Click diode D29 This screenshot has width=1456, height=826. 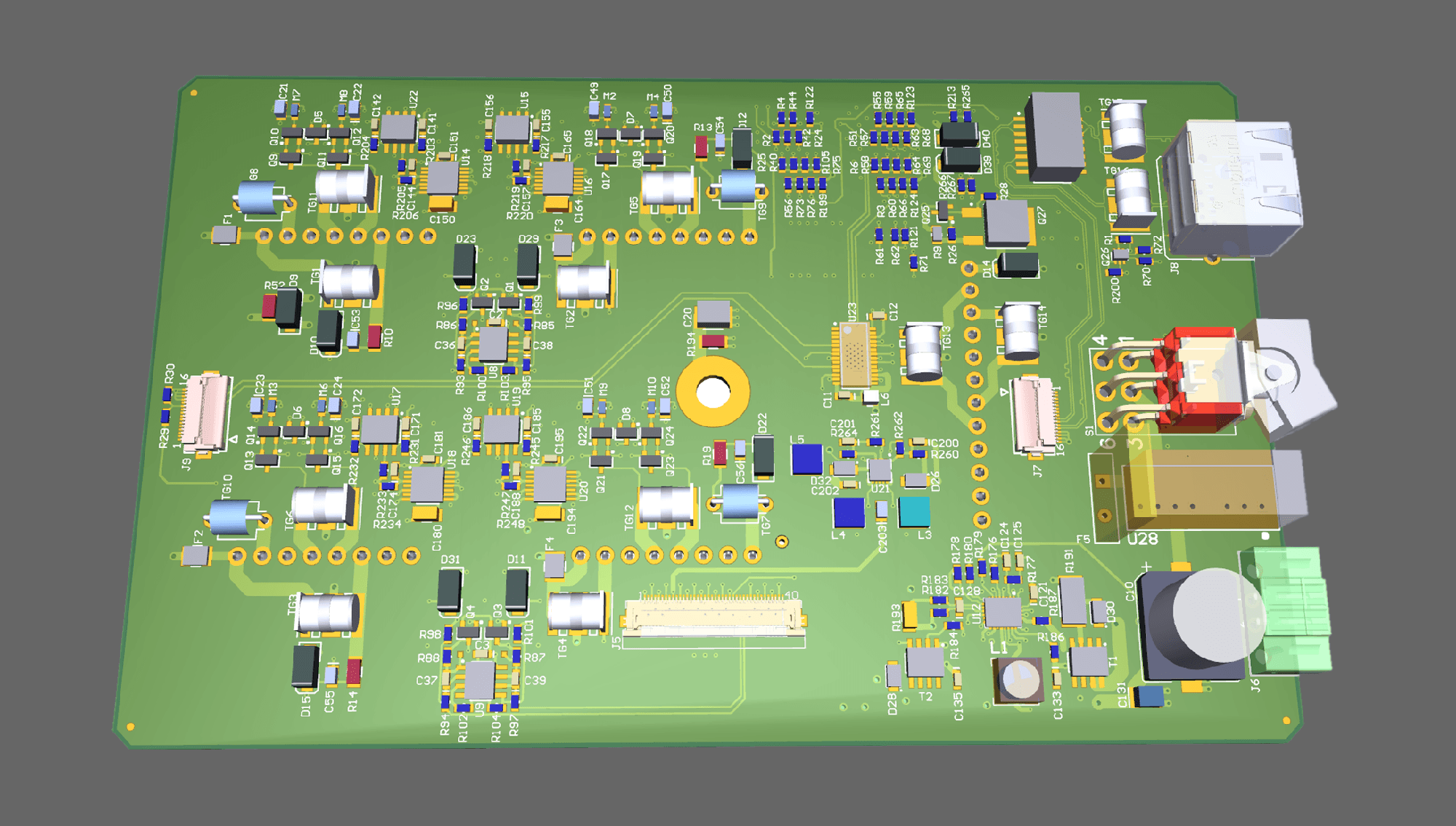(x=527, y=265)
